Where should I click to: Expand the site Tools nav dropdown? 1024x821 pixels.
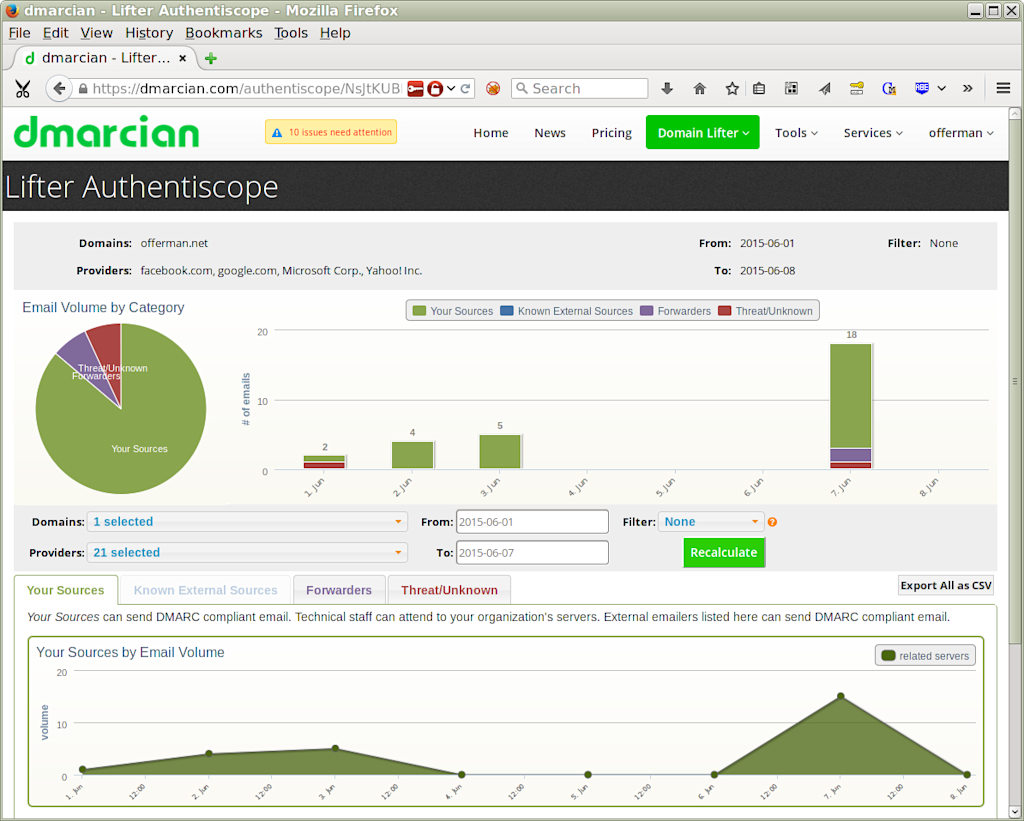[796, 133]
